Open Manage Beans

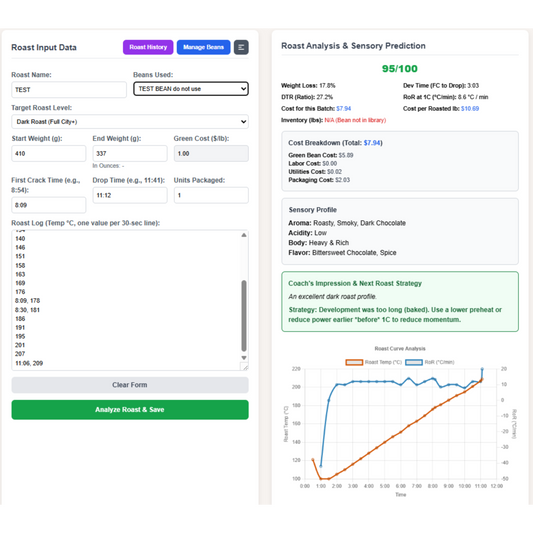(x=203, y=47)
